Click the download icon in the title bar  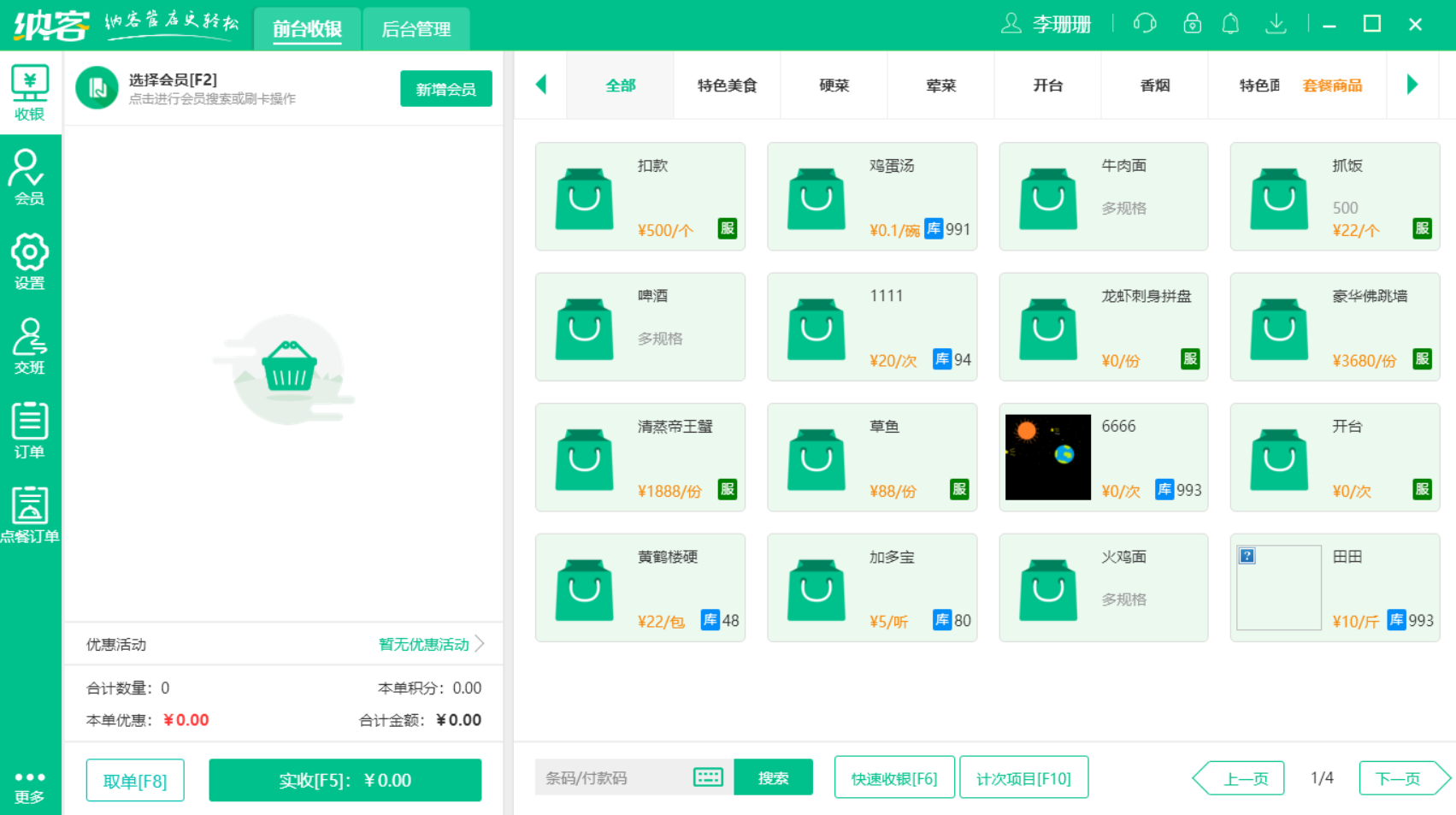pos(1276,24)
